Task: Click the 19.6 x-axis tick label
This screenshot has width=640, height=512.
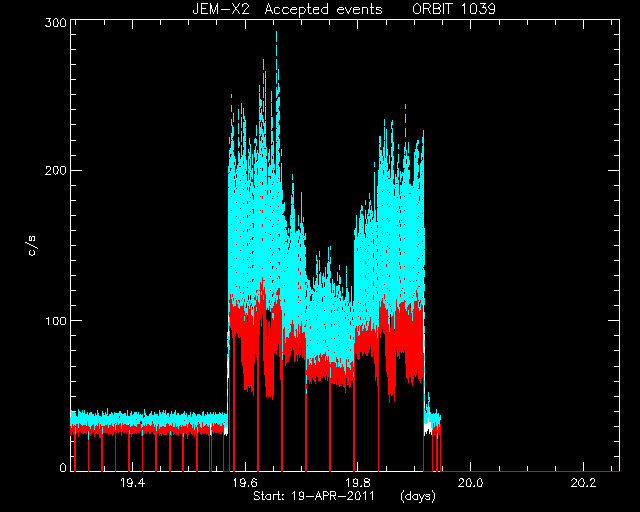Action: (245, 483)
